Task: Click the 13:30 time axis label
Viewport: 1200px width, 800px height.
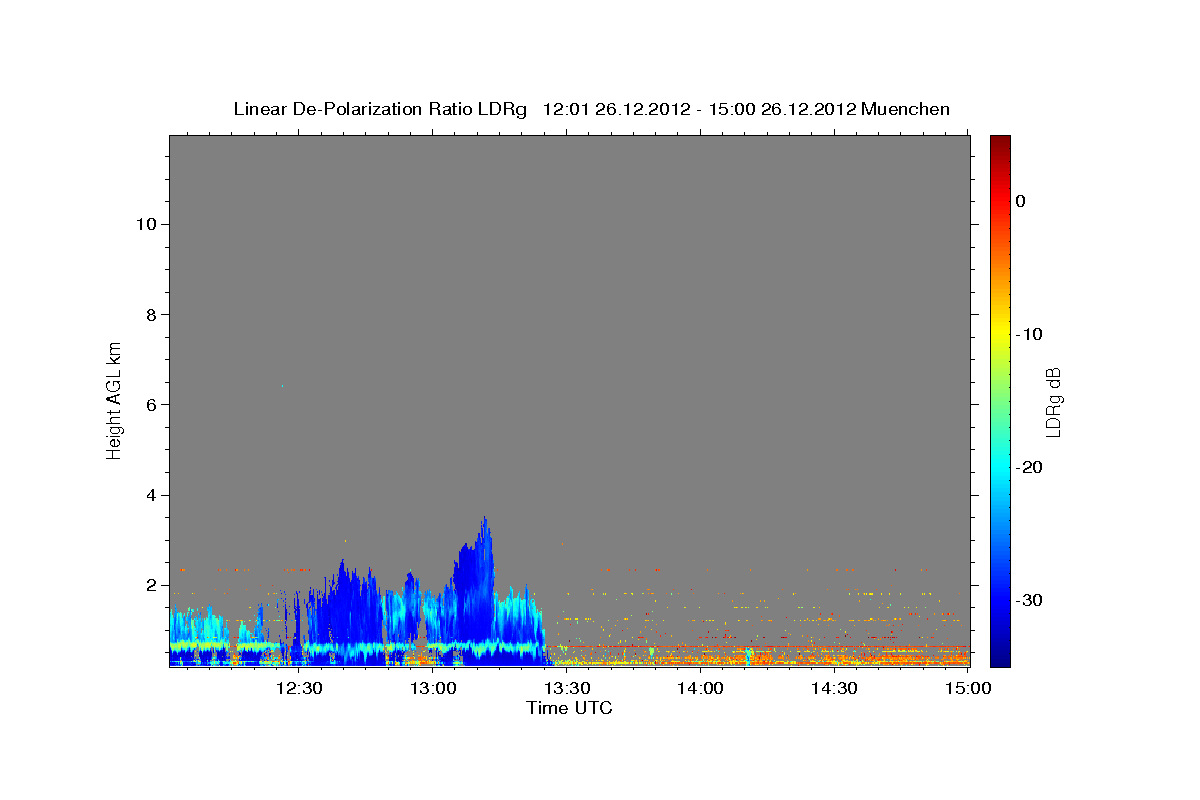Action: 567,688
